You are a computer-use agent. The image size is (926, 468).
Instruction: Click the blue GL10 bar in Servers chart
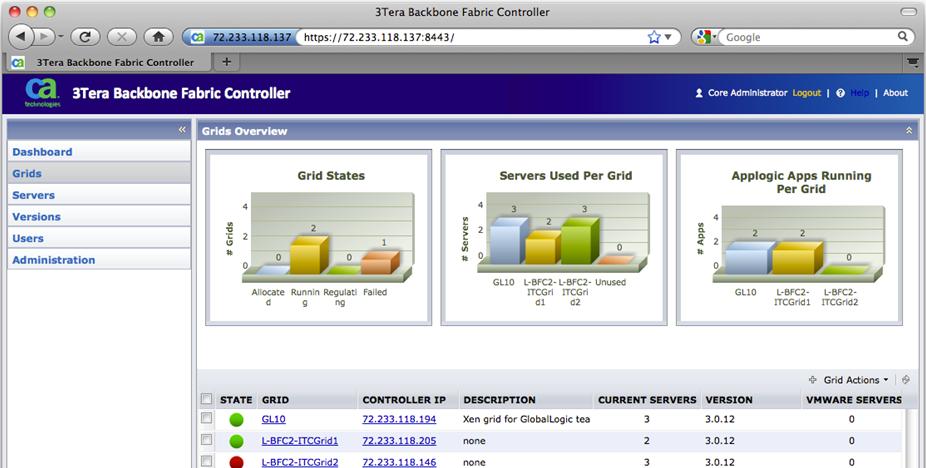(x=509, y=240)
